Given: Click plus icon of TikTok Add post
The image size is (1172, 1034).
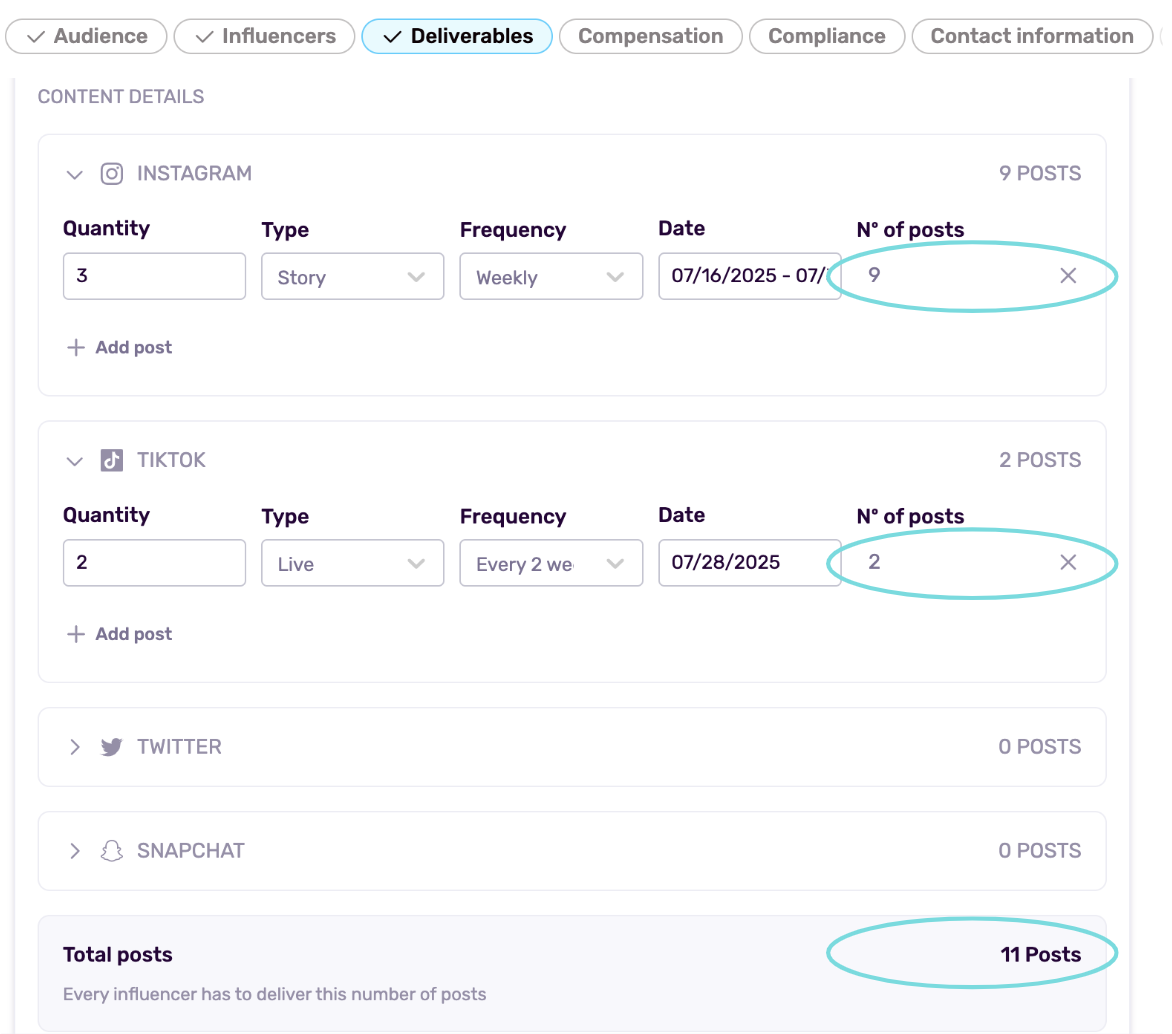Looking at the screenshot, I should (x=75, y=634).
